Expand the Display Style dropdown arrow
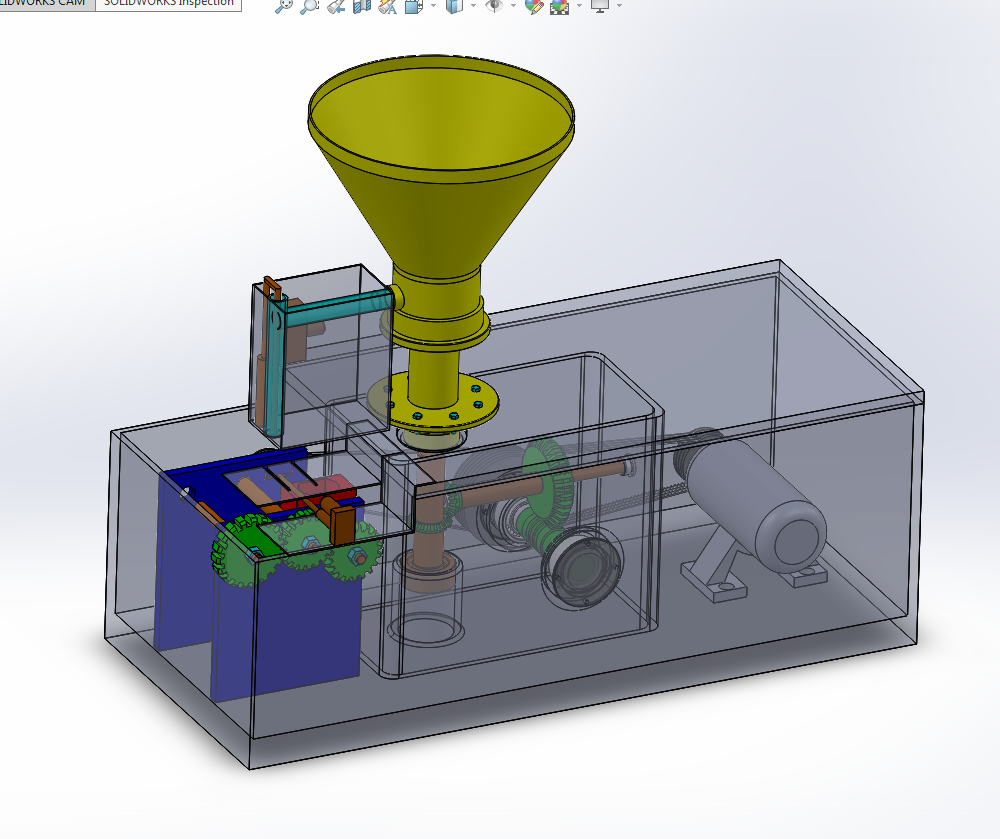Viewport: 1000px width, 839px height. 473,6
